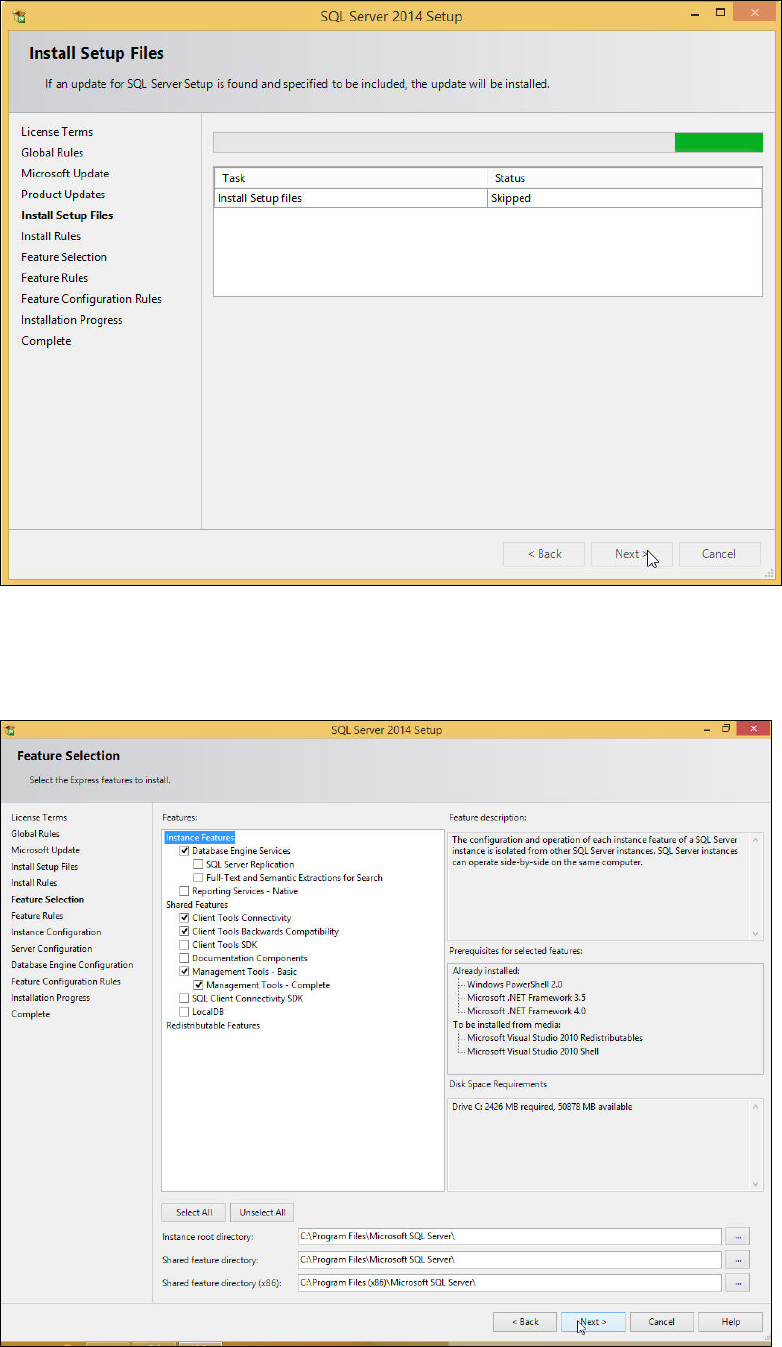This screenshot has width=782, height=1347.
Task: Click the Shared feature directory (x86) field
Action: tap(509, 1283)
